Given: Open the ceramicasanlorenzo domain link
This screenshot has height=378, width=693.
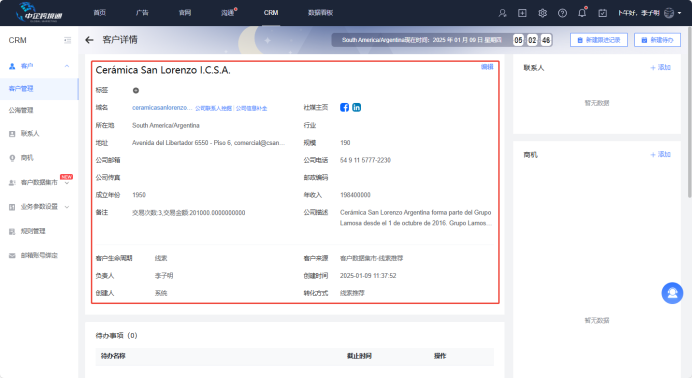Looking at the screenshot, I should 162,107.
